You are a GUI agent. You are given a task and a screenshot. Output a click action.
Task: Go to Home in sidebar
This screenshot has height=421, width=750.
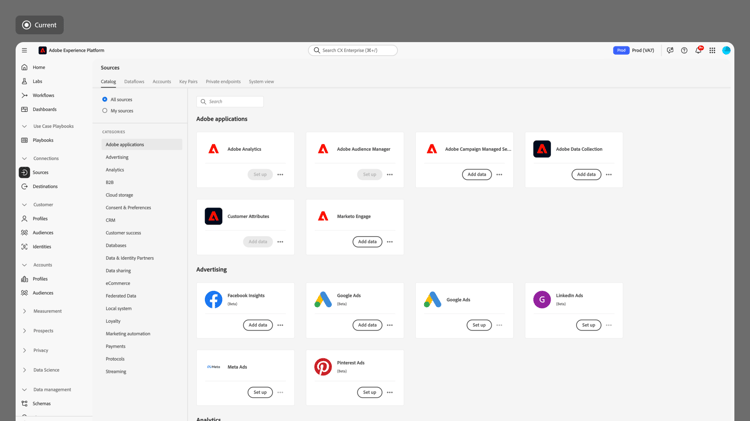[x=39, y=67]
